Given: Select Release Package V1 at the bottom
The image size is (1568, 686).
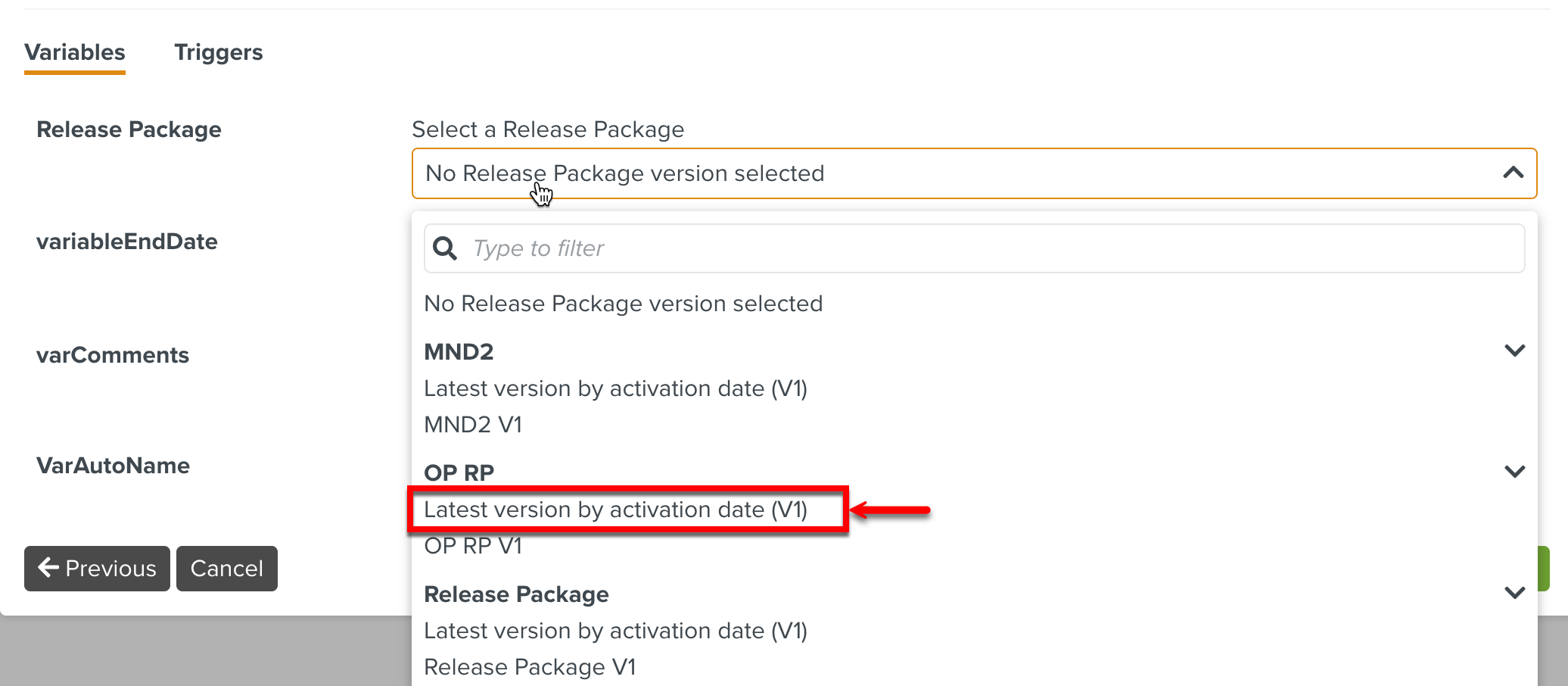Looking at the screenshot, I should coord(530,667).
